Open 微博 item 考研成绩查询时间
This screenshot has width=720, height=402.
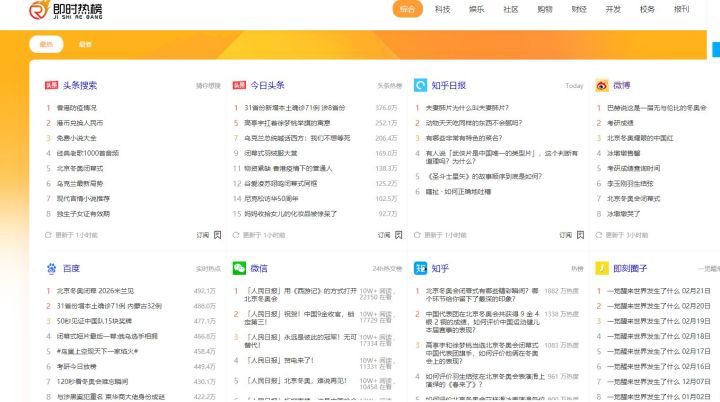633,168
